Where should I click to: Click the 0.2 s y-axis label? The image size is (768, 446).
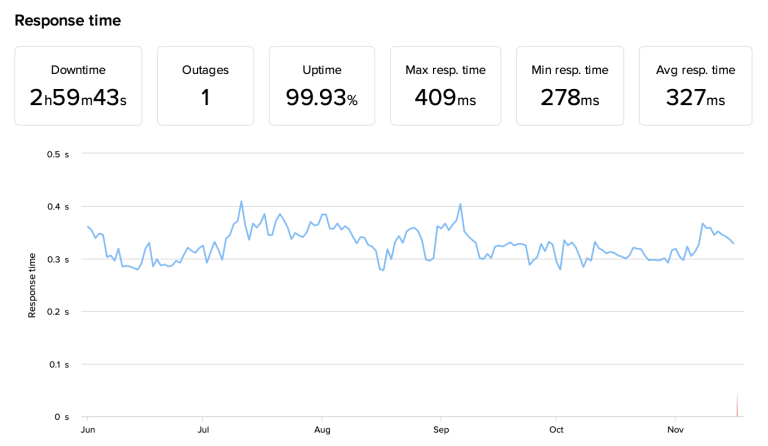click(x=58, y=312)
